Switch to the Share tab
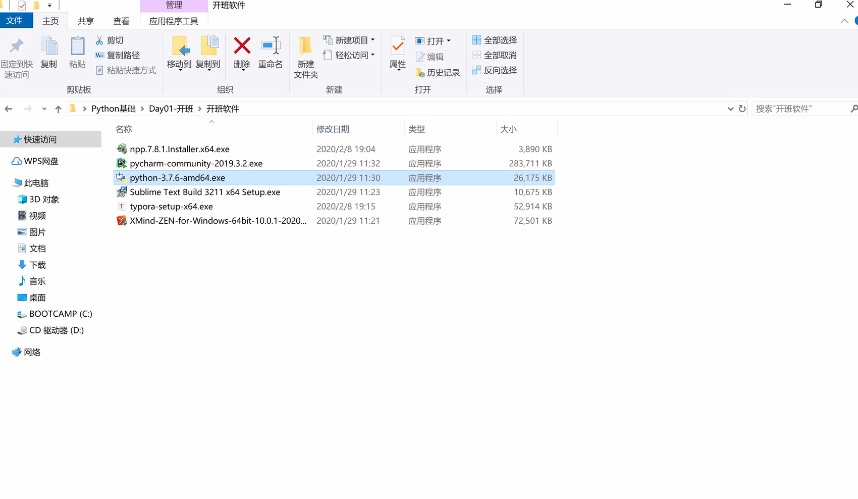The height and width of the screenshot is (499, 858). tap(85, 21)
